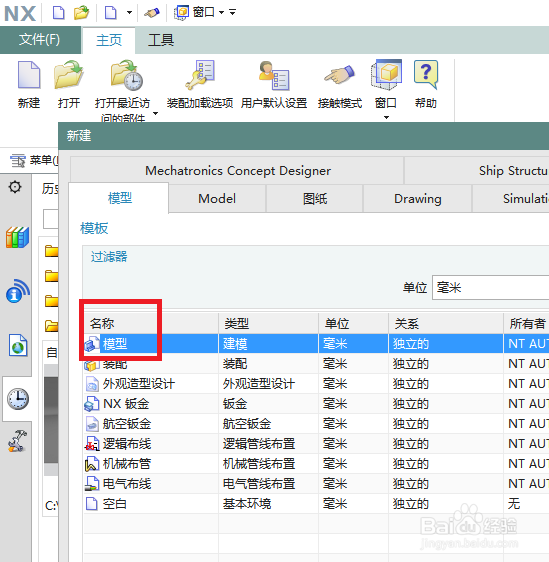Click the 新建 ribbon button
The image size is (549, 562).
29,85
